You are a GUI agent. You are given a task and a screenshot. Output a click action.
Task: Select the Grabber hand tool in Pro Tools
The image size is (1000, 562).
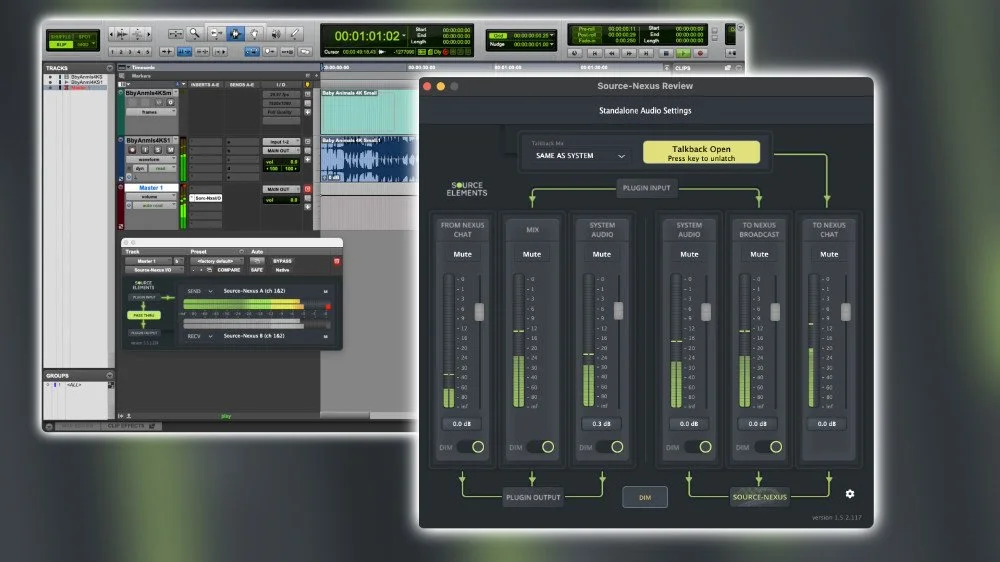coord(254,33)
